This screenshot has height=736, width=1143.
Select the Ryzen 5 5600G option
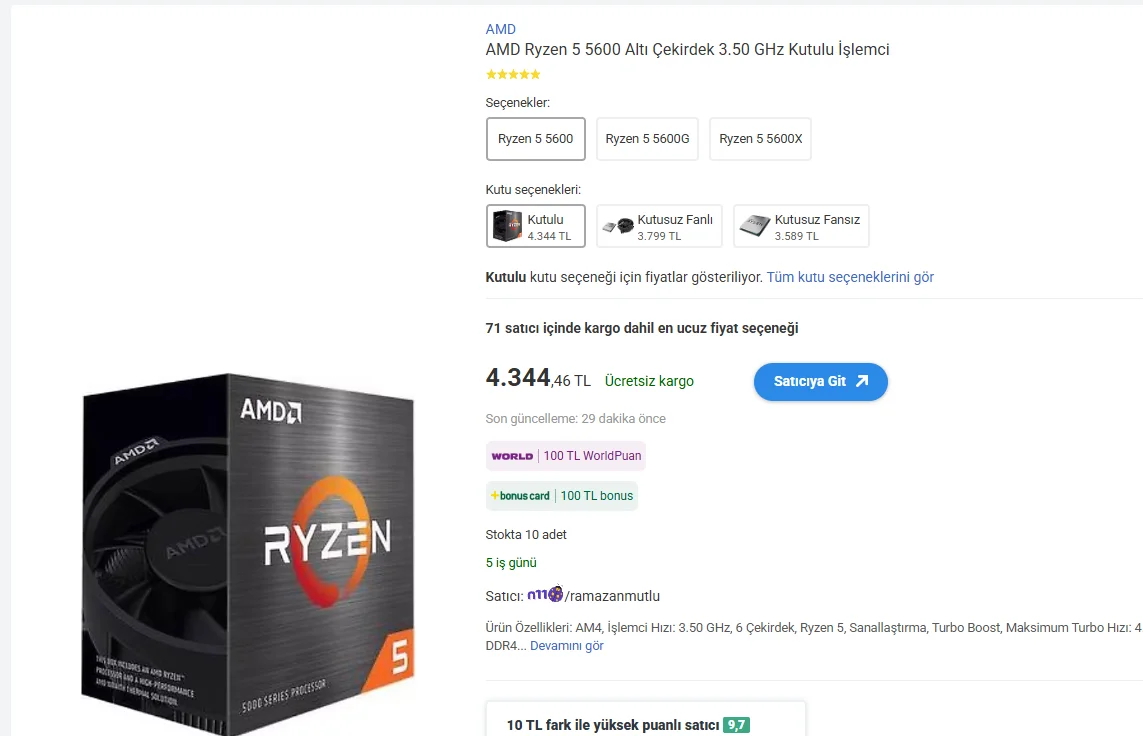point(647,138)
